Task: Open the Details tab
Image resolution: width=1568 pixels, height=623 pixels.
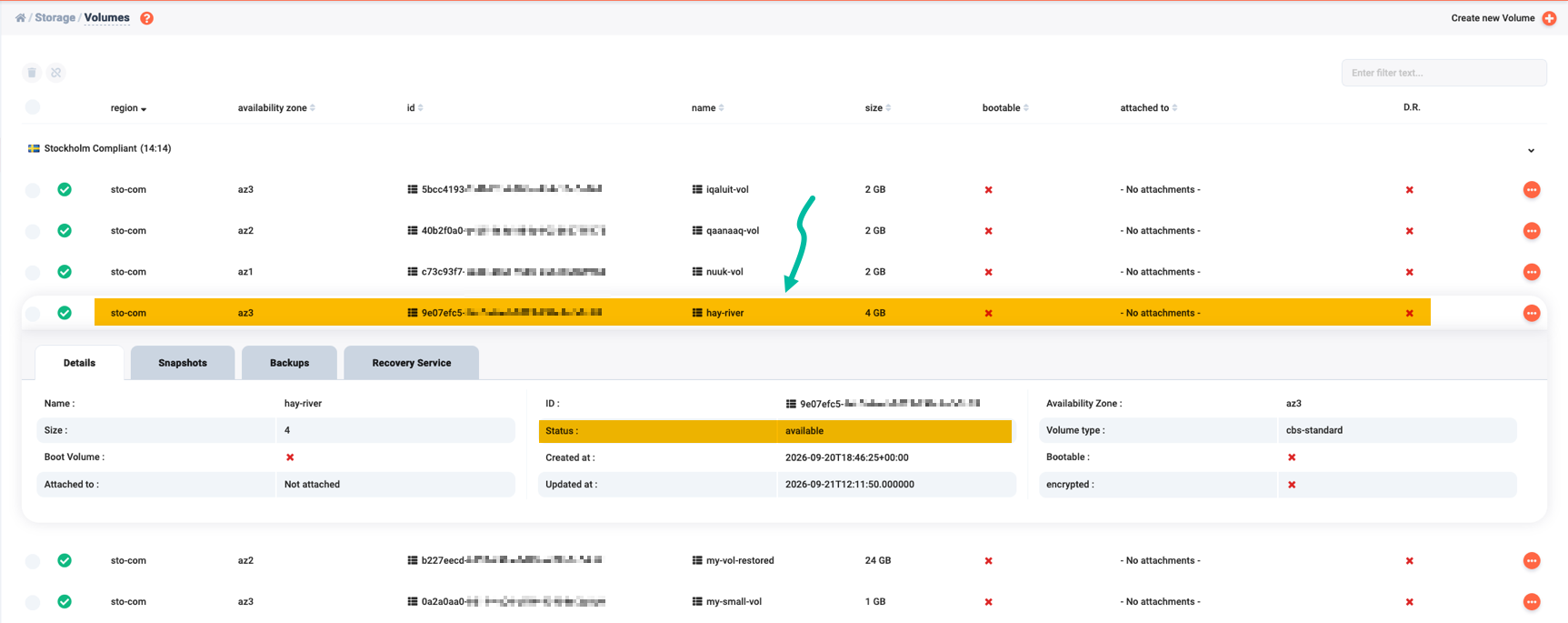Action: (79, 363)
